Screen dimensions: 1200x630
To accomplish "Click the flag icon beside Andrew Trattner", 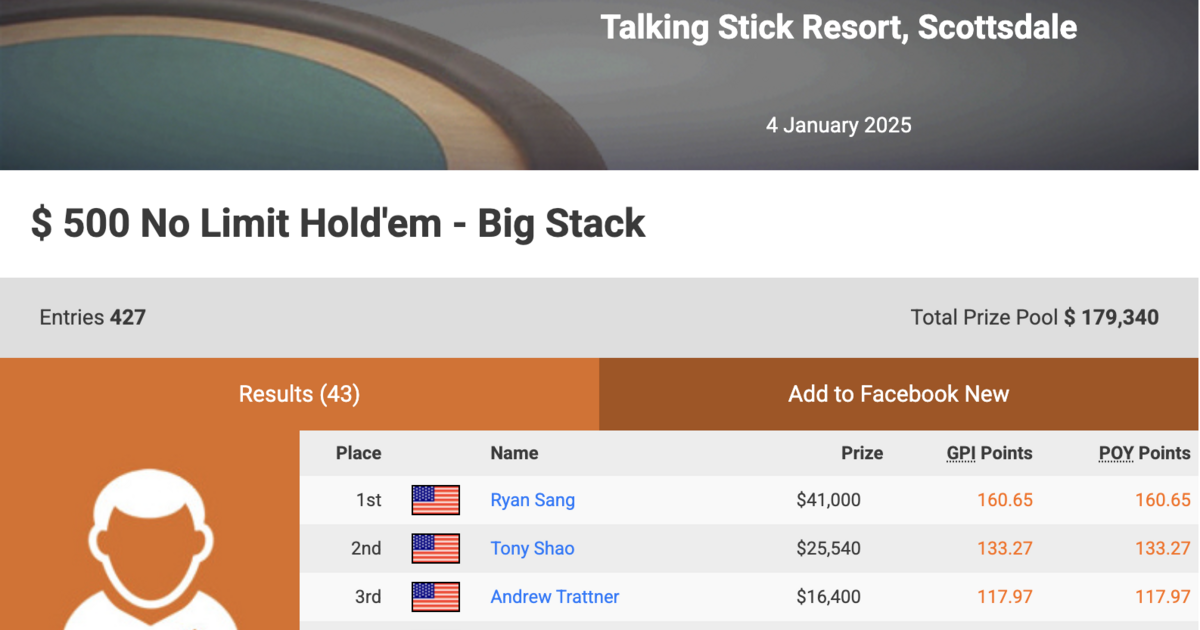I will (x=435, y=597).
